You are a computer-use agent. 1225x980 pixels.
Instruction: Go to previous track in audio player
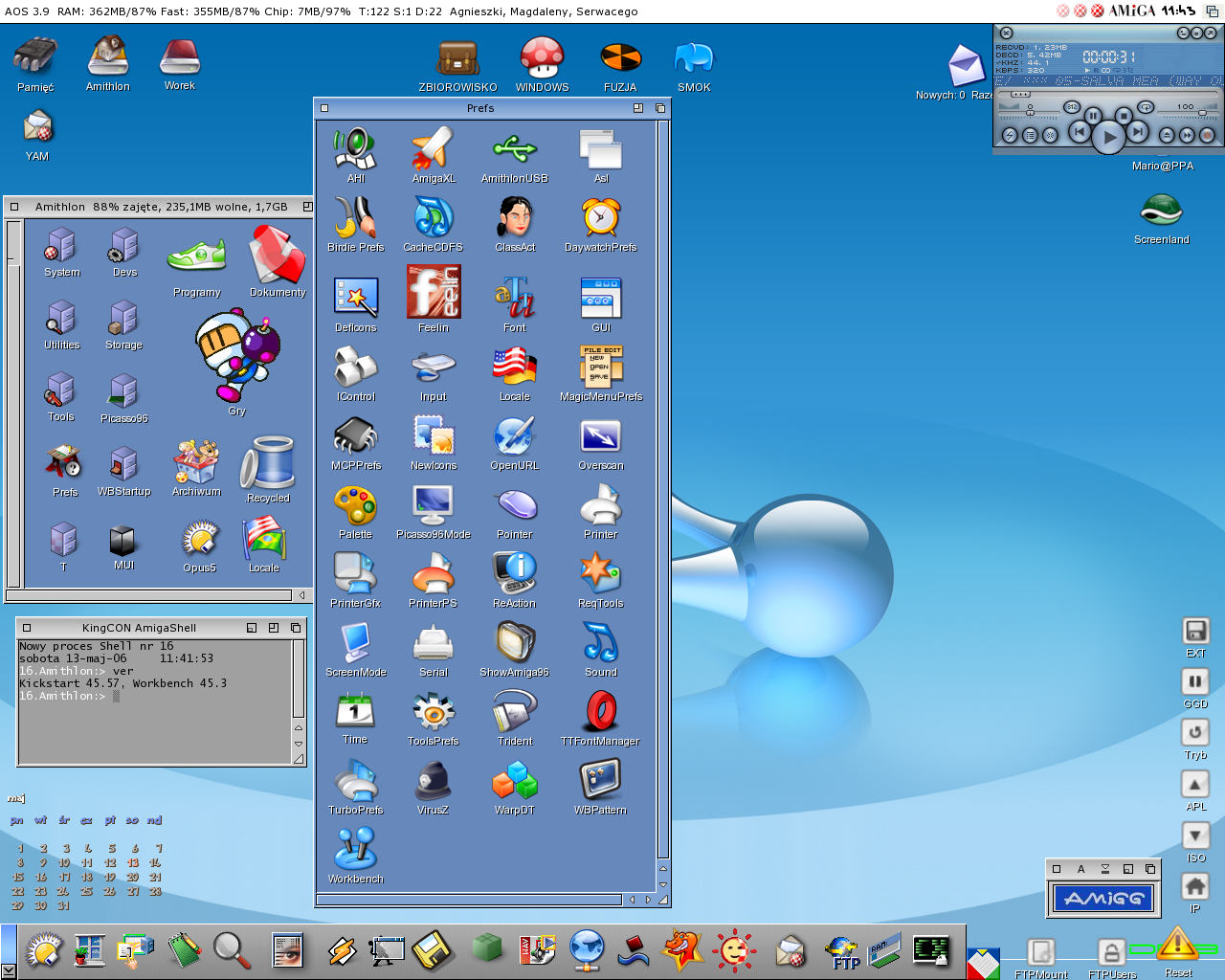[x=1080, y=131]
